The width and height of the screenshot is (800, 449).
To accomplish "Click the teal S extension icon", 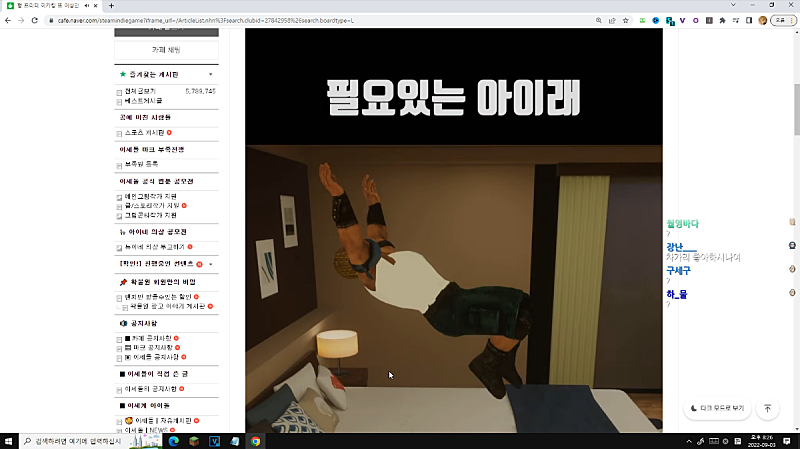I will pyautogui.click(x=670, y=20).
